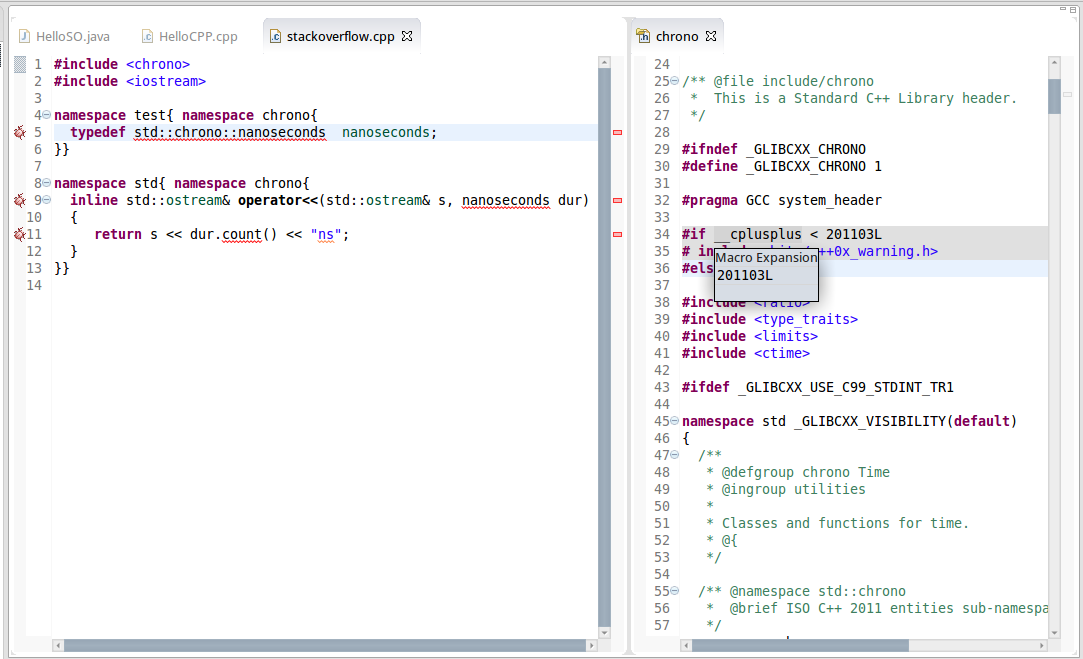
Task: Click #pragma GCC system_header on line 32
Action: click(781, 200)
